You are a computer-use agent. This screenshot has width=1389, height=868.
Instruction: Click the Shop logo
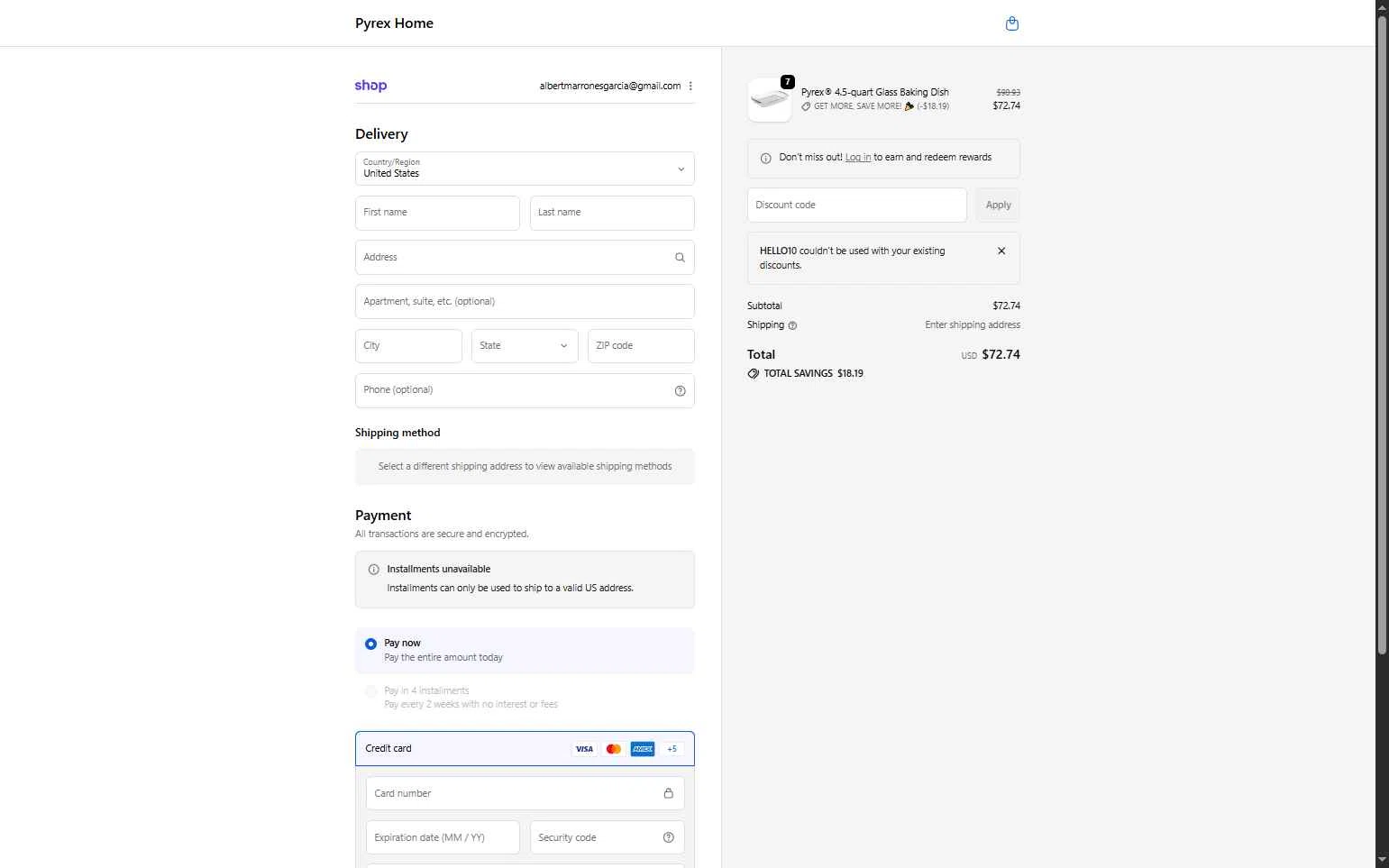[370, 86]
